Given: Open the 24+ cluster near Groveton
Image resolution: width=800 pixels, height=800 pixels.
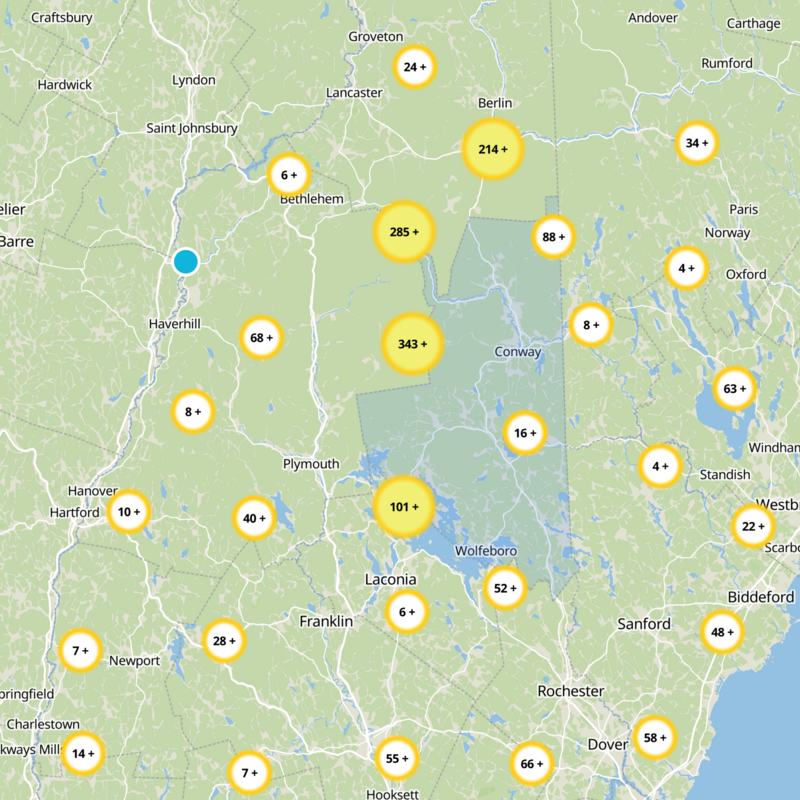Looking at the screenshot, I should [414, 67].
